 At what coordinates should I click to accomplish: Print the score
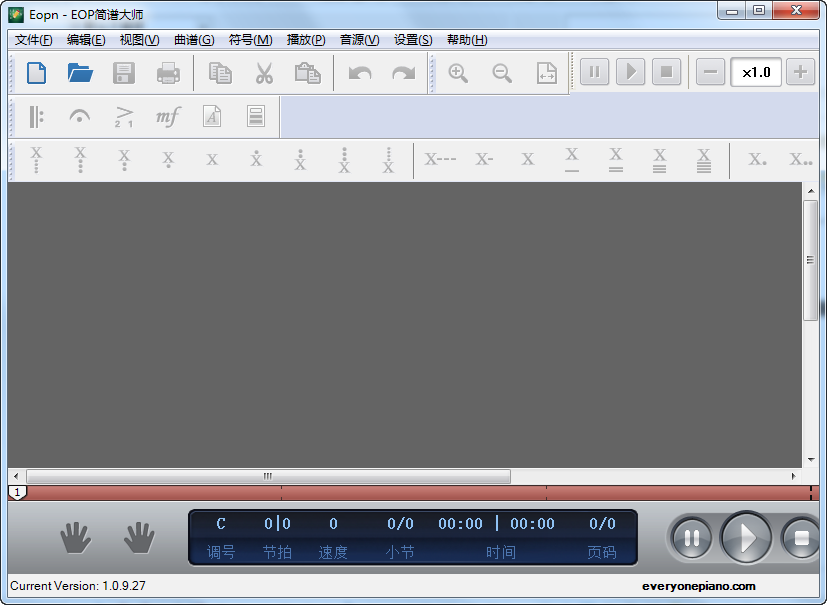coord(166,72)
